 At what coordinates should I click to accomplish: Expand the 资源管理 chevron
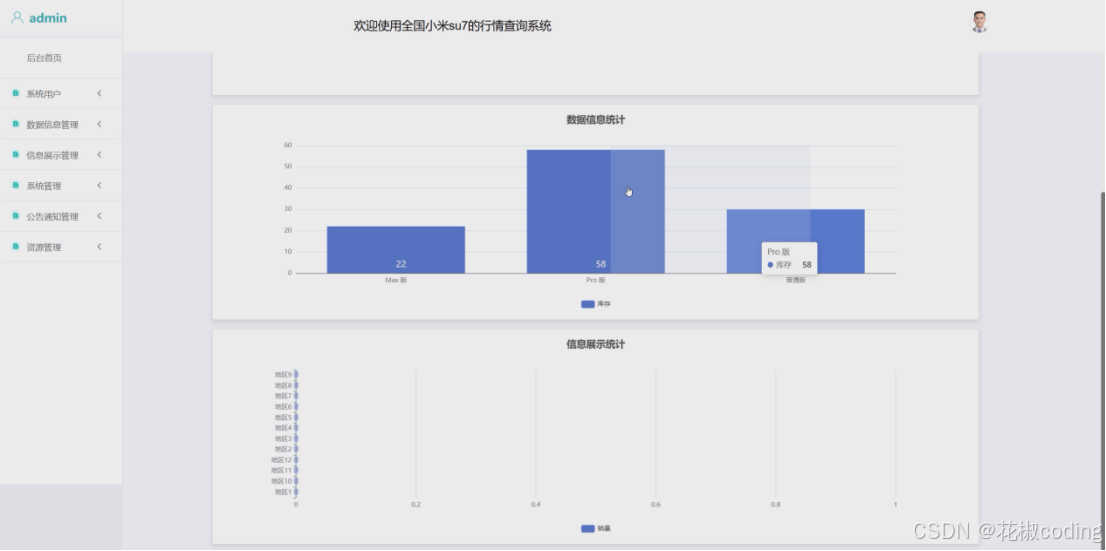tap(99, 247)
